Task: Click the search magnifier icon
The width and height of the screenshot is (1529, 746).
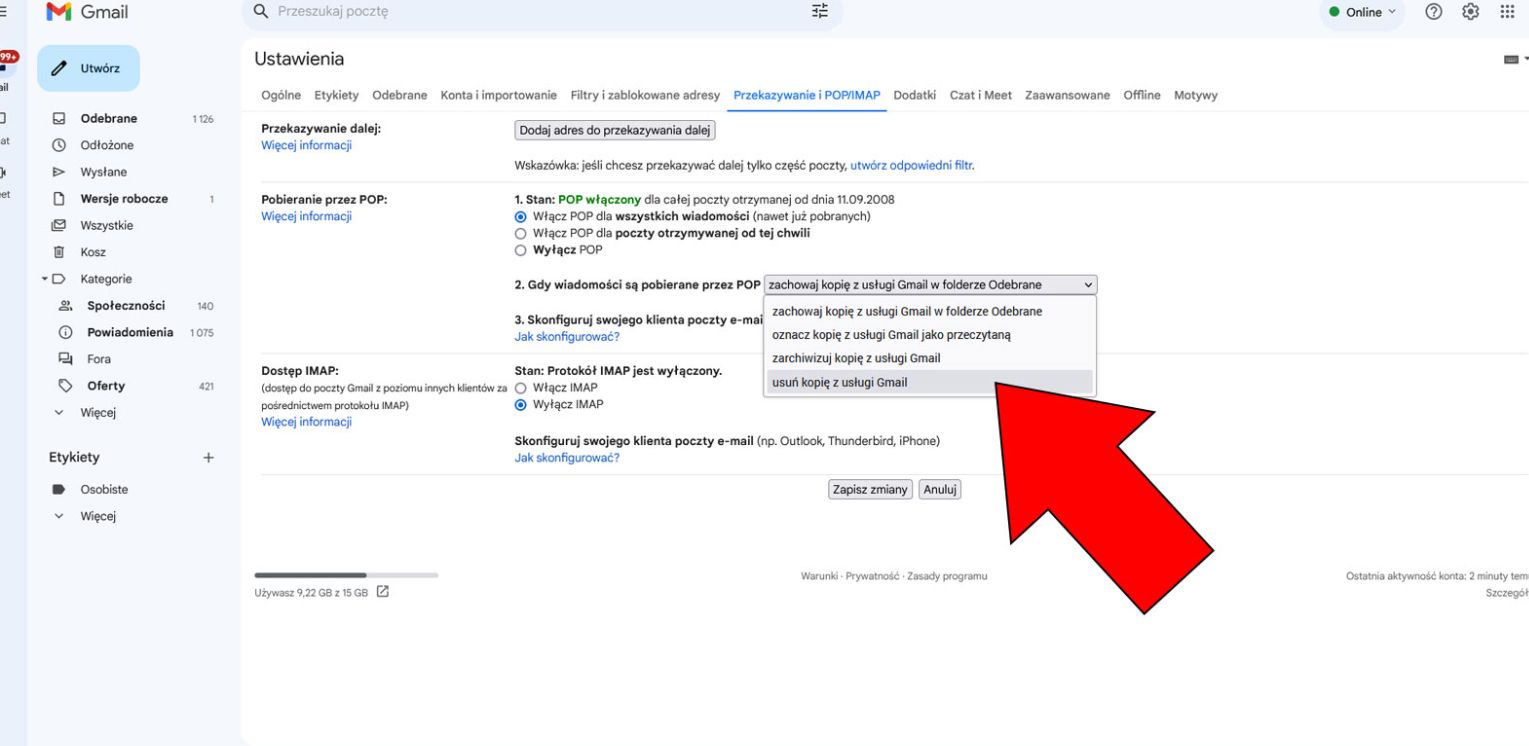Action: tap(261, 12)
